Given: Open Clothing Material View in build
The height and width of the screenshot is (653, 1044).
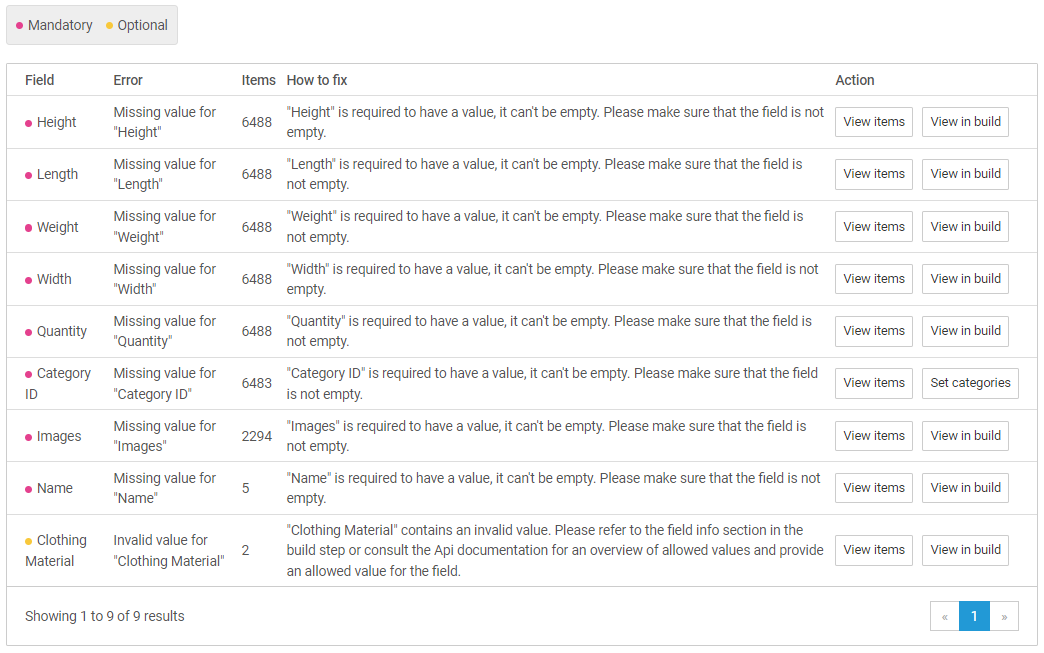Looking at the screenshot, I should [x=965, y=550].
